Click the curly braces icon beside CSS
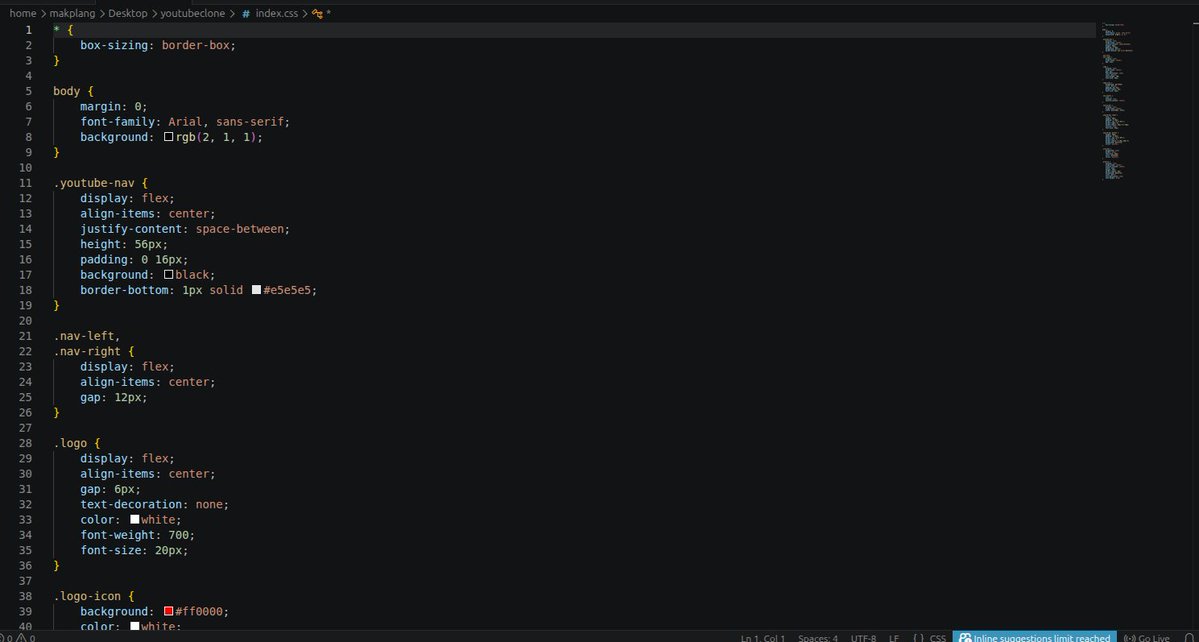 918,637
